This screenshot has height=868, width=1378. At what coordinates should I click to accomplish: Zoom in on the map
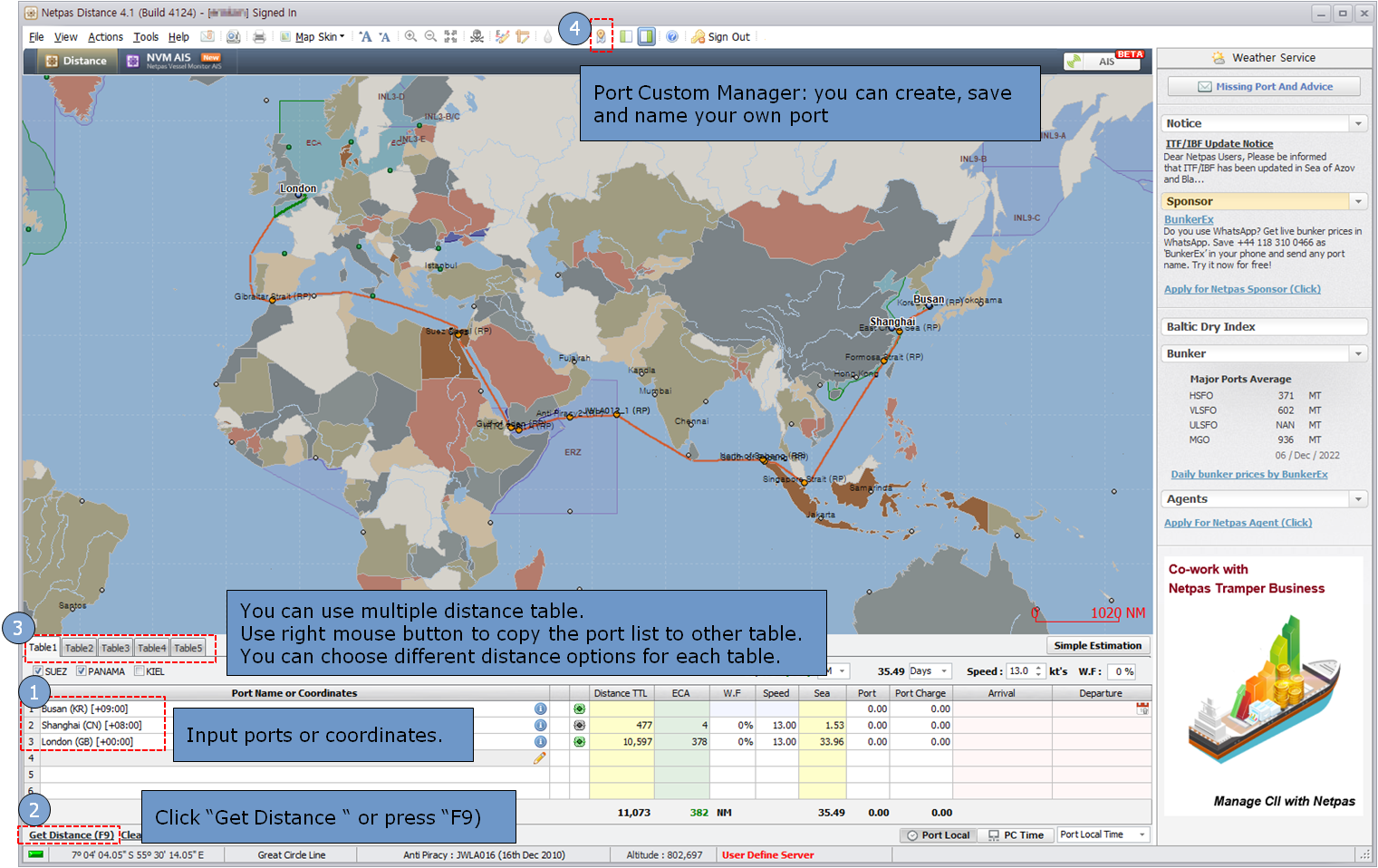pos(410,37)
